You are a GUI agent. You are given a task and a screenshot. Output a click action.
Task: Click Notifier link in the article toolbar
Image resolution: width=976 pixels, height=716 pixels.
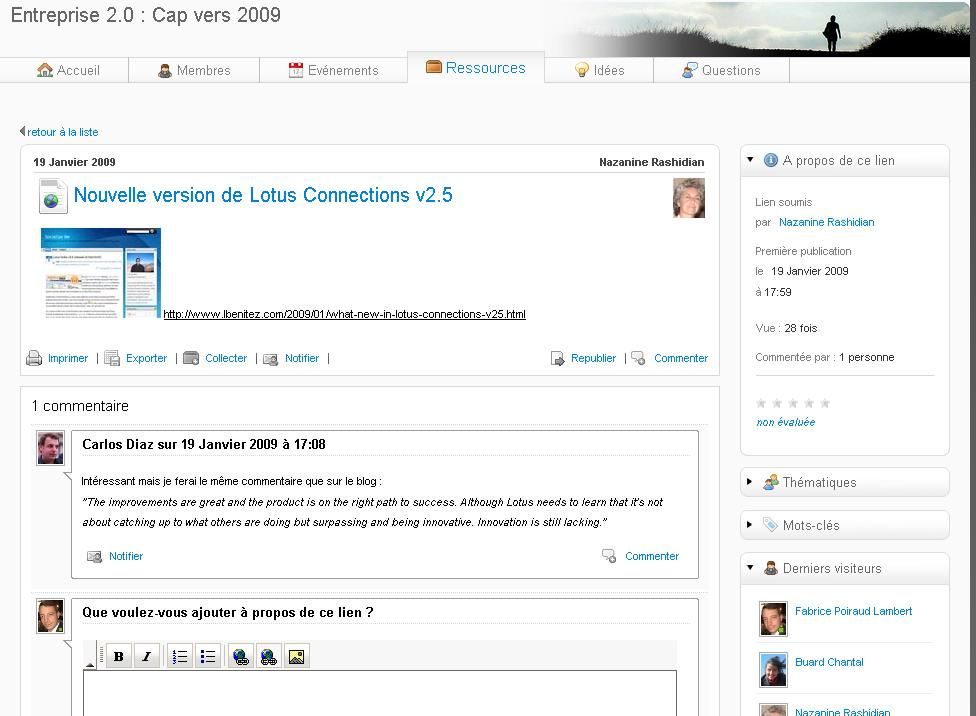pos(302,358)
